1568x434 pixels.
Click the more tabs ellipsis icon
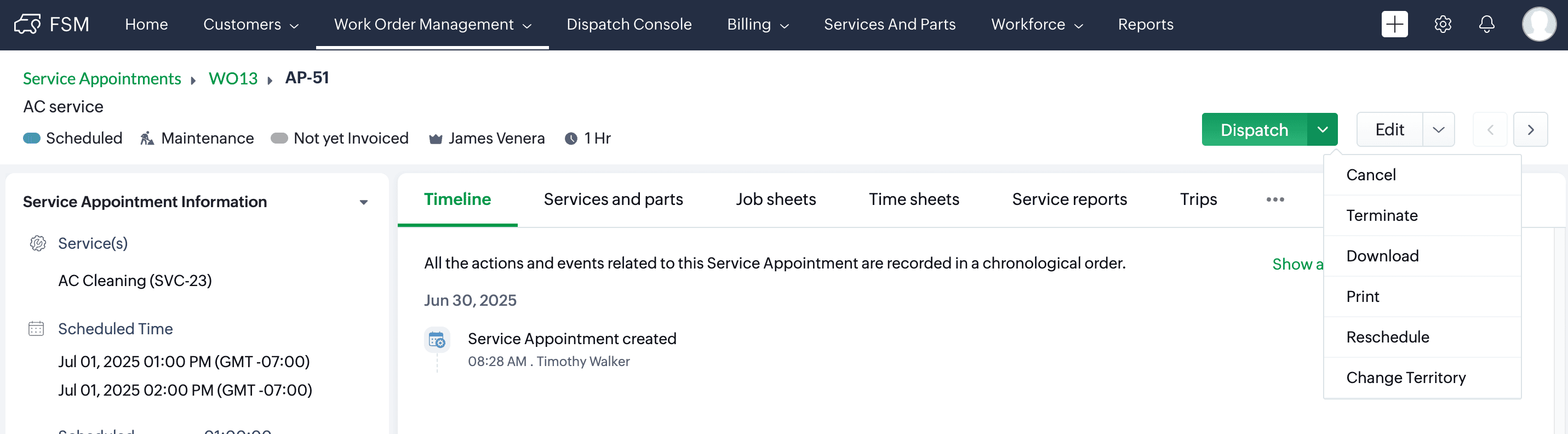tap(1274, 199)
